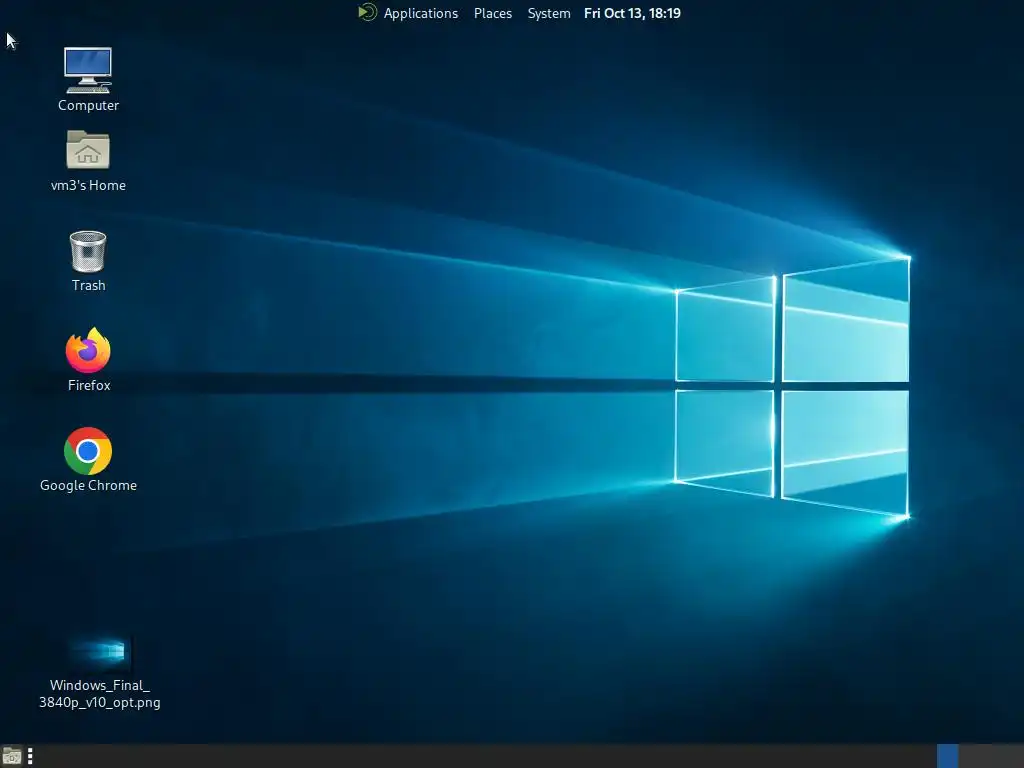This screenshot has width=1024, height=768.
Task: Click the MATE logo beside Applications
Action: [368, 12]
